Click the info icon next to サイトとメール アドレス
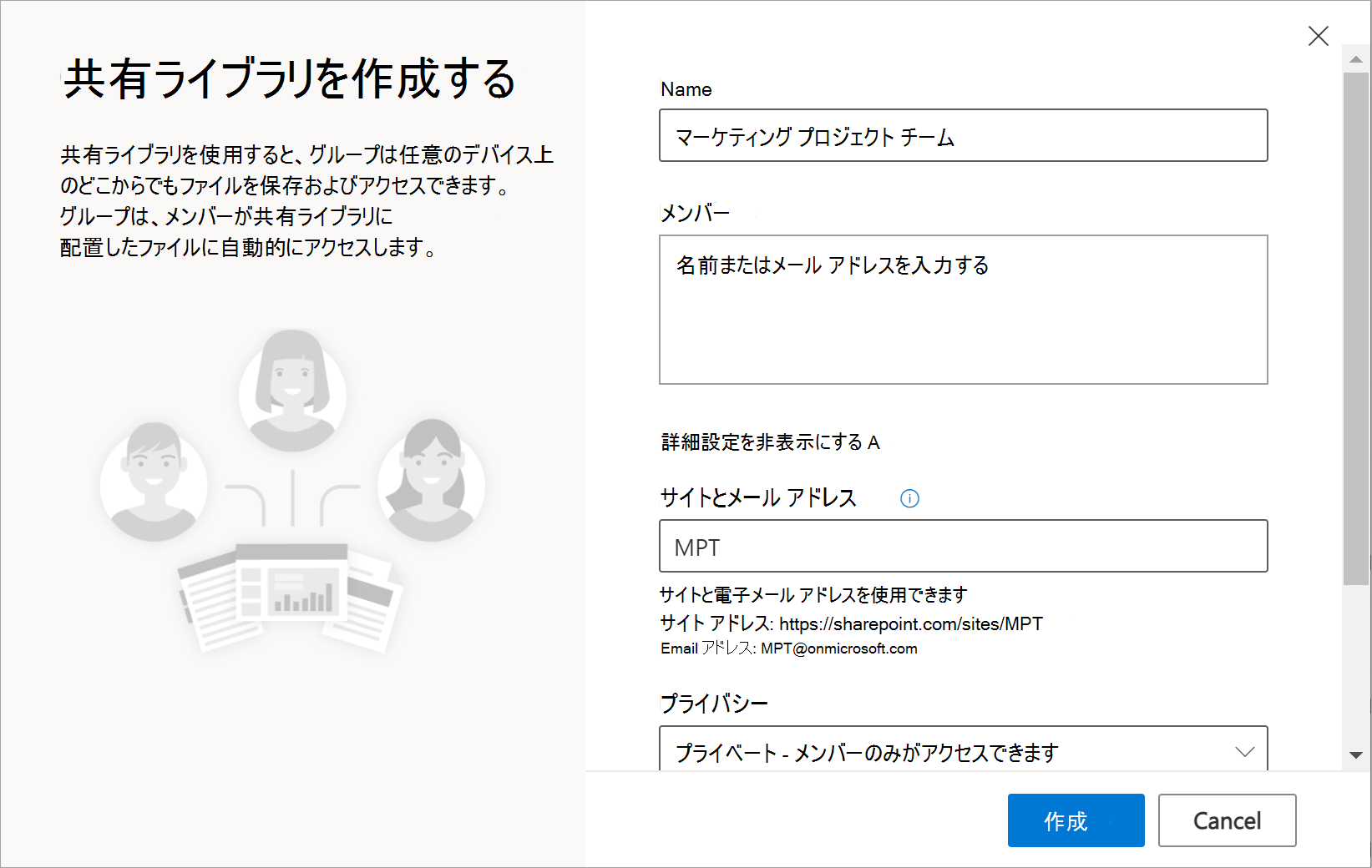The height and width of the screenshot is (868, 1372). [909, 498]
